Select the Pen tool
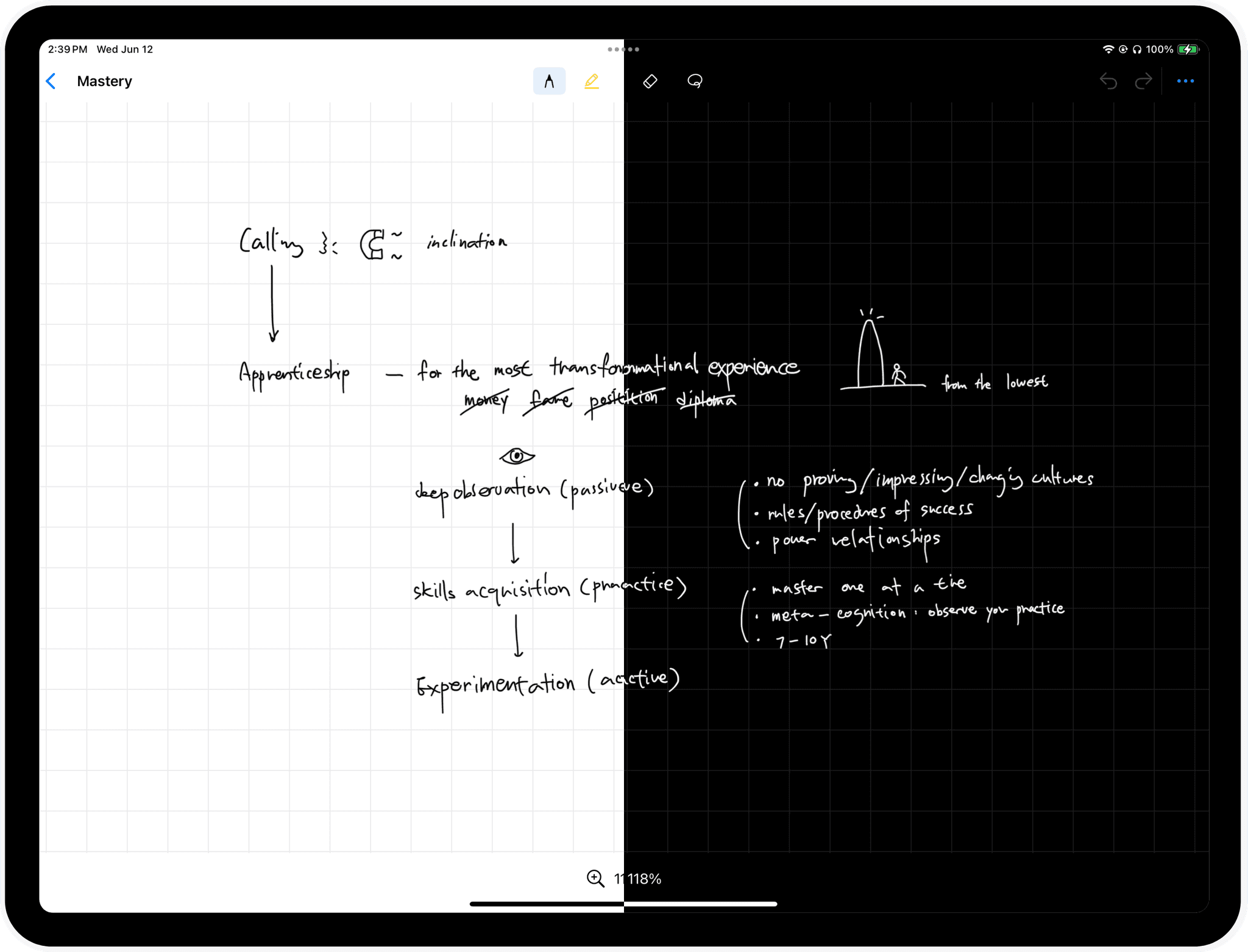1248x952 pixels. [x=549, y=81]
